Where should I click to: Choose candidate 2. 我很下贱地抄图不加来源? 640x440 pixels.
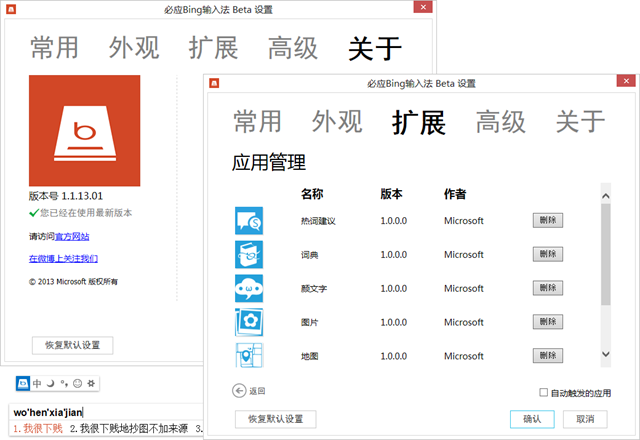tap(129, 429)
